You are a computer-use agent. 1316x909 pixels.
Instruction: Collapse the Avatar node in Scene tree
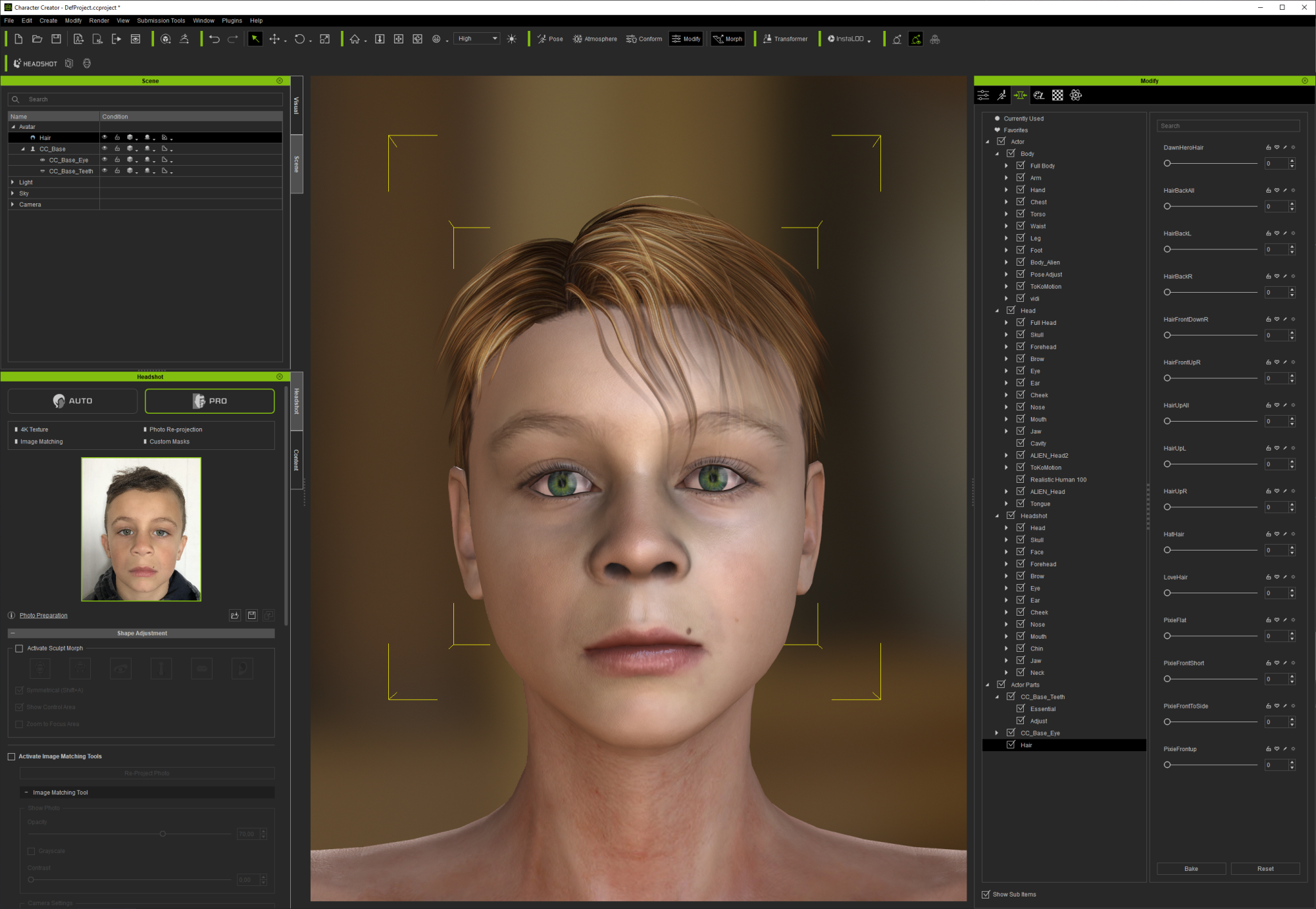(13, 127)
